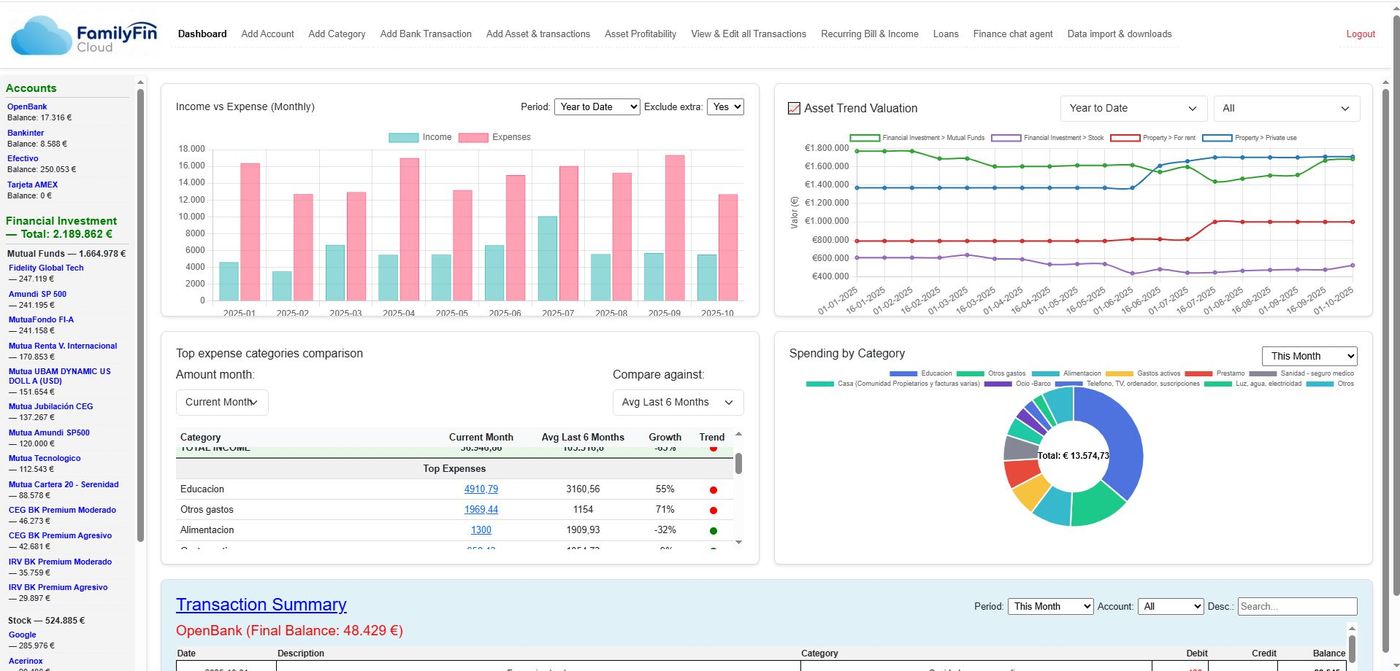Click the FamilyFin Cloud logo

[84, 33]
